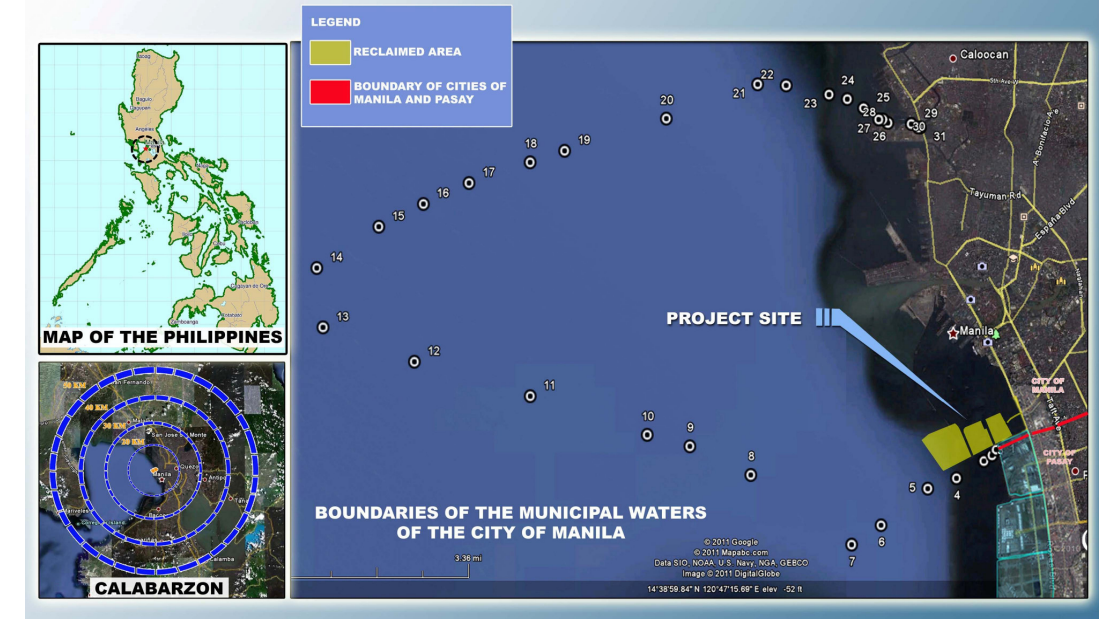Open the Map of the Philippines inset
1113x637 pixels.
(x=160, y=190)
